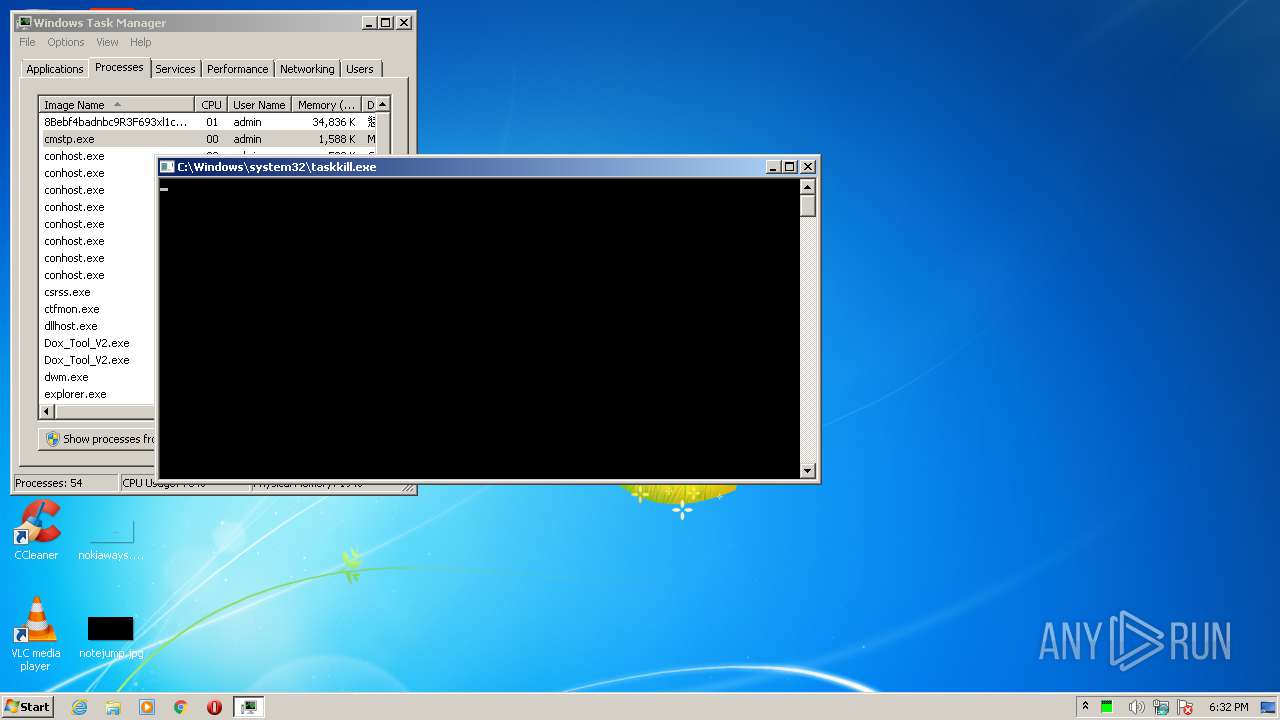Open the network connection tray icon
The height and width of the screenshot is (720, 1280).
(x=1161, y=707)
